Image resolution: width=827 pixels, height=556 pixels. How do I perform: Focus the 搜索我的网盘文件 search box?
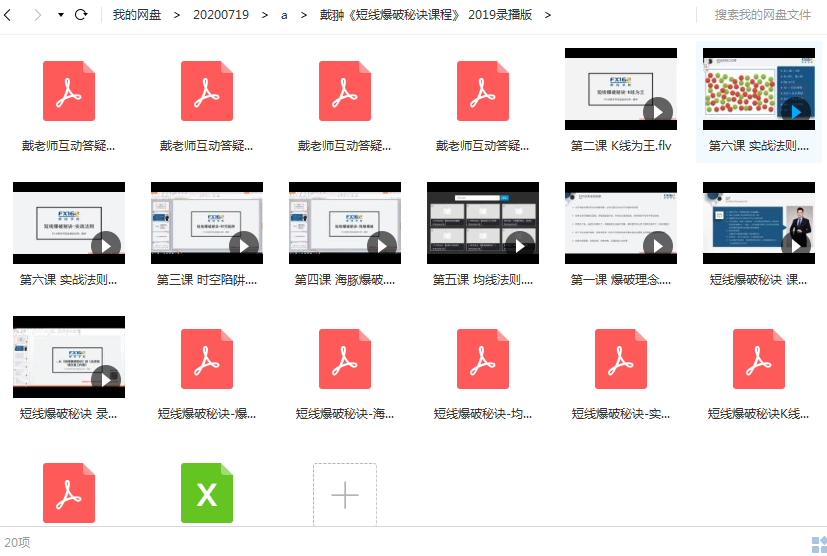(762, 15)
